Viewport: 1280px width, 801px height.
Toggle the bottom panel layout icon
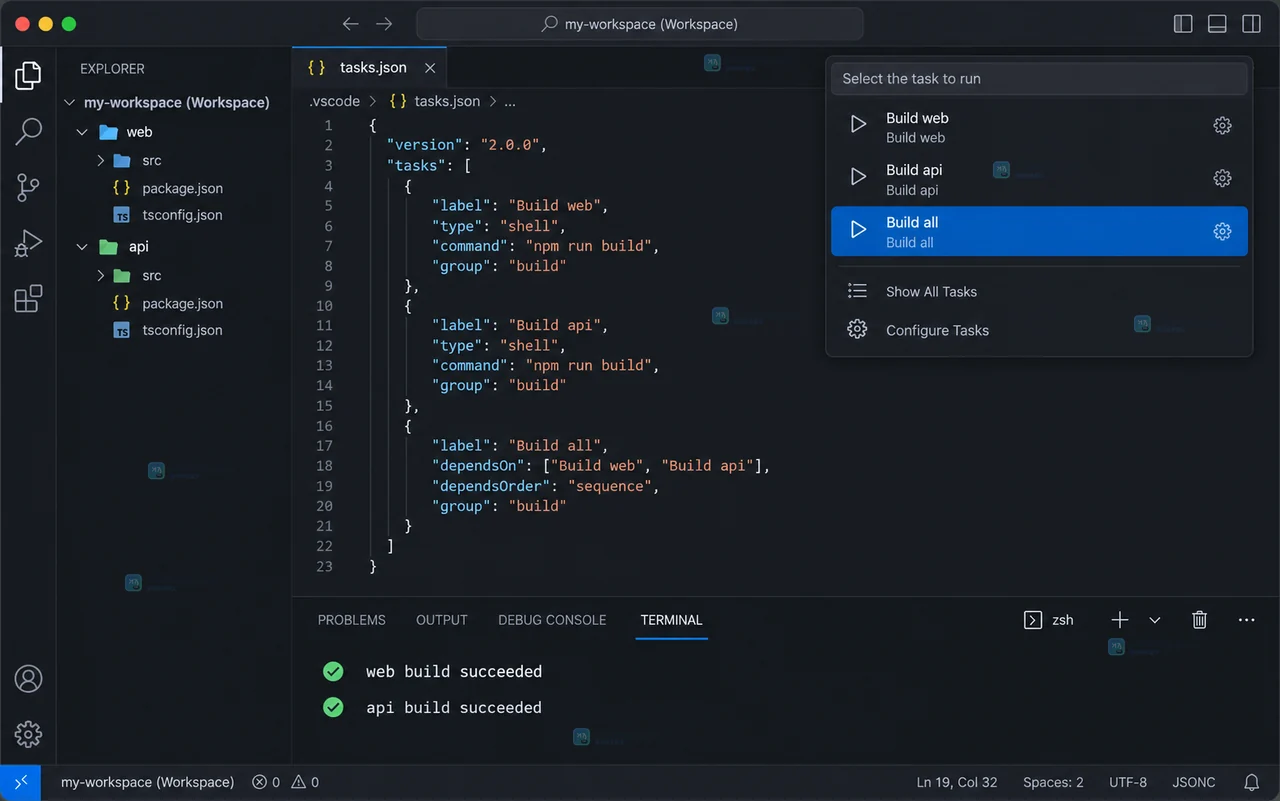1217,24
